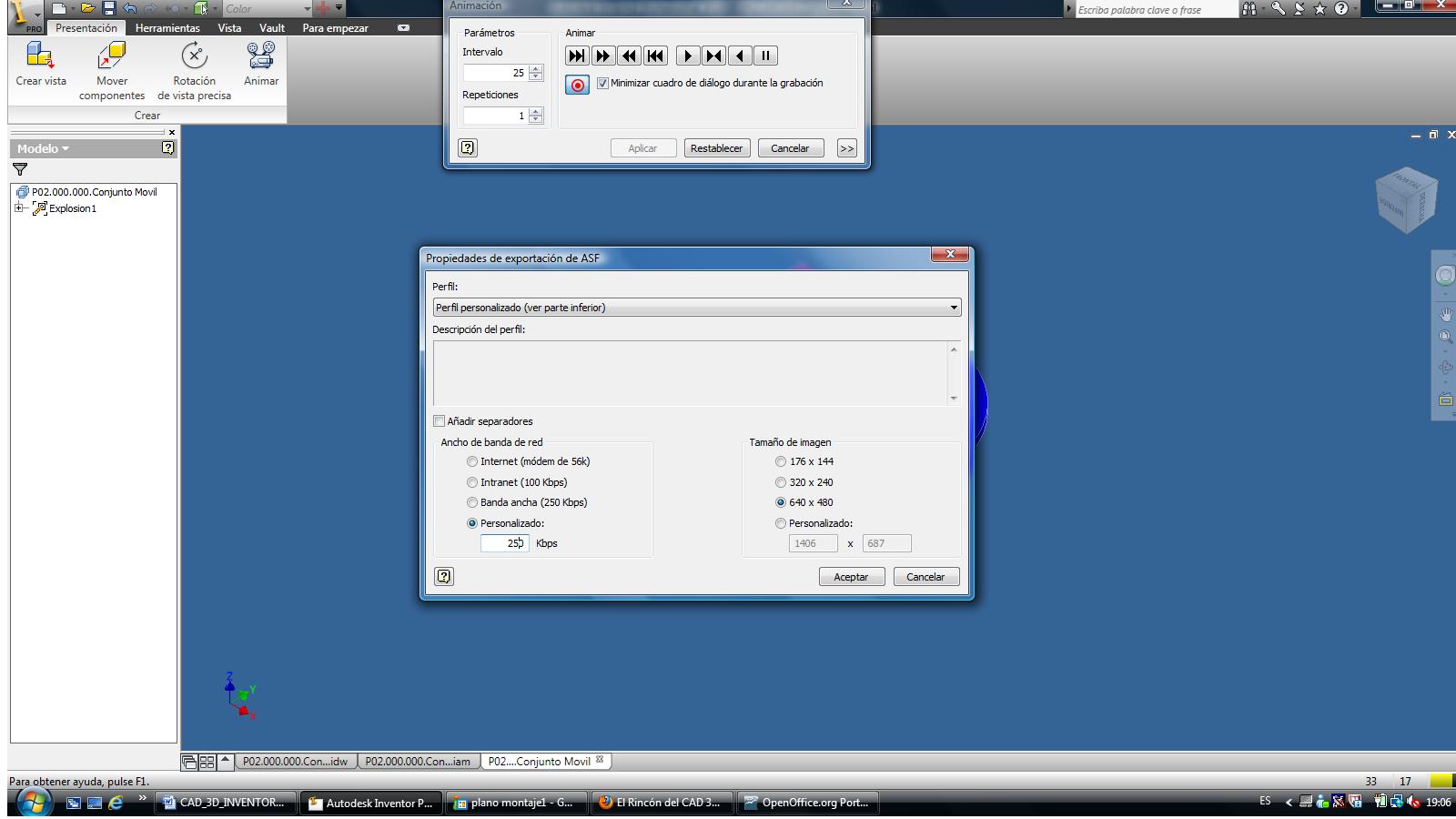The height and width of the screenshot is (819, 1456).
Task: Expand animation dialog with >> button
Action: click(846, 148)
